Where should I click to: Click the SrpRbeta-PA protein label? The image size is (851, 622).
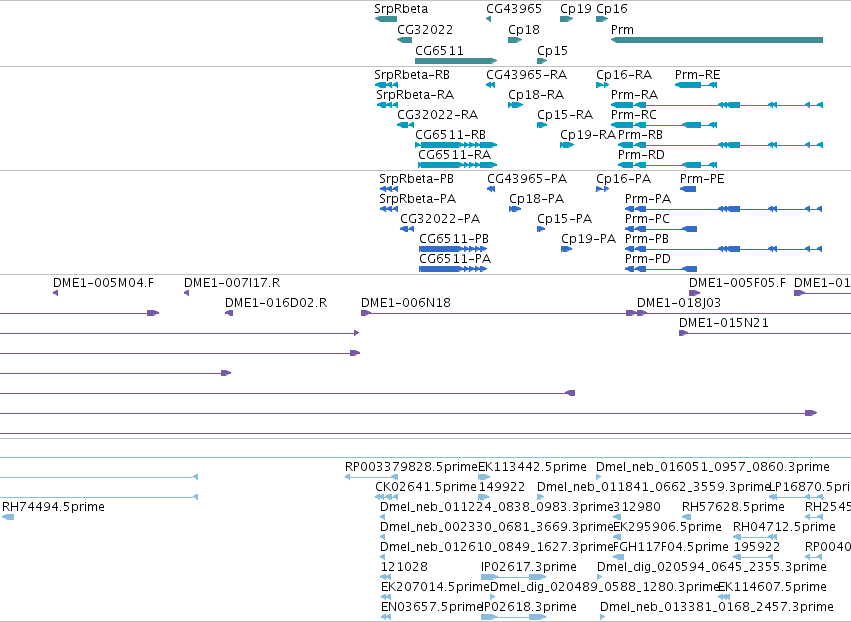(x=417, y=199)
